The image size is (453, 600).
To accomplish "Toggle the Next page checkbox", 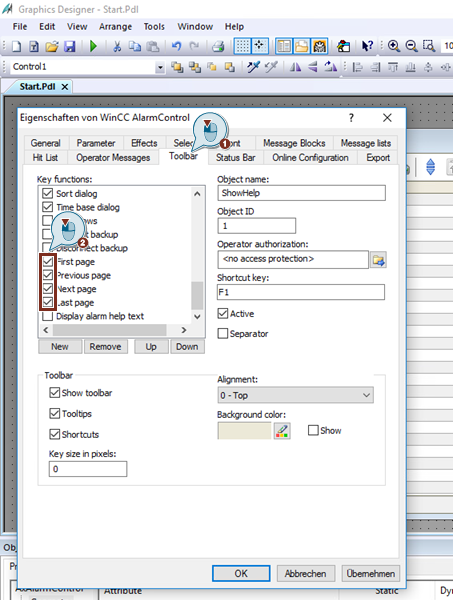I will tap(47, 289).
